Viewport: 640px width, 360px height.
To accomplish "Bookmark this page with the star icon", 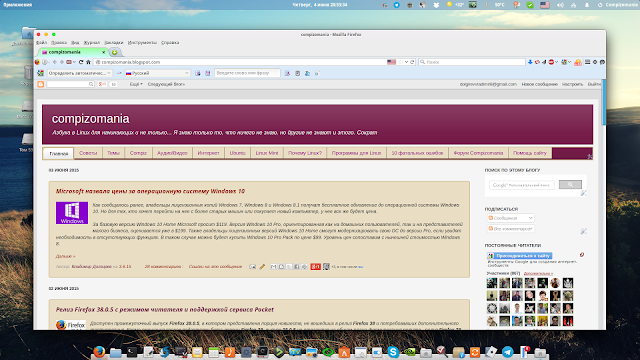I will [x=400, y=62].
